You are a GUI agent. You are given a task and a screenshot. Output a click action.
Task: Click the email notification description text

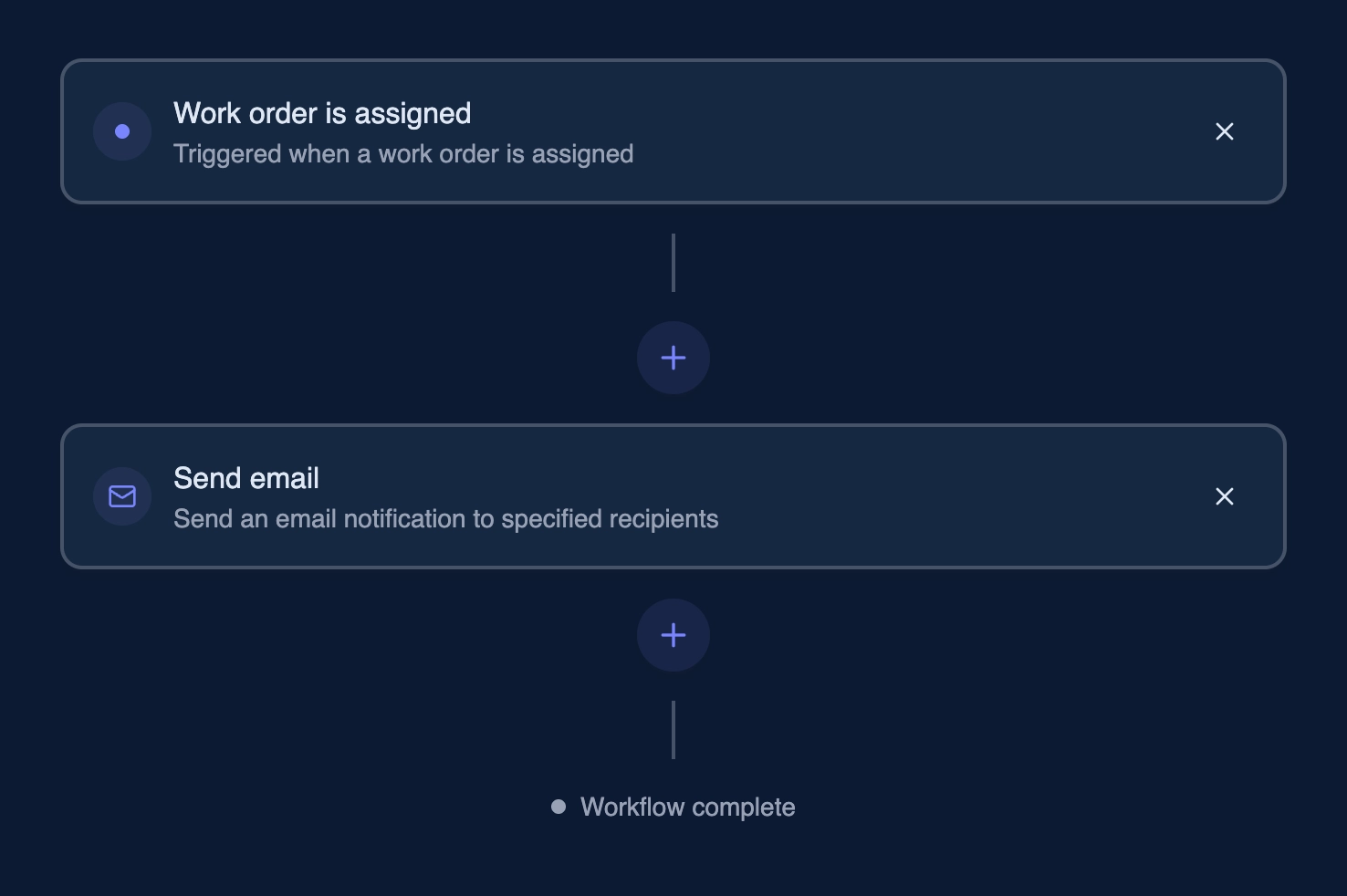445,518
